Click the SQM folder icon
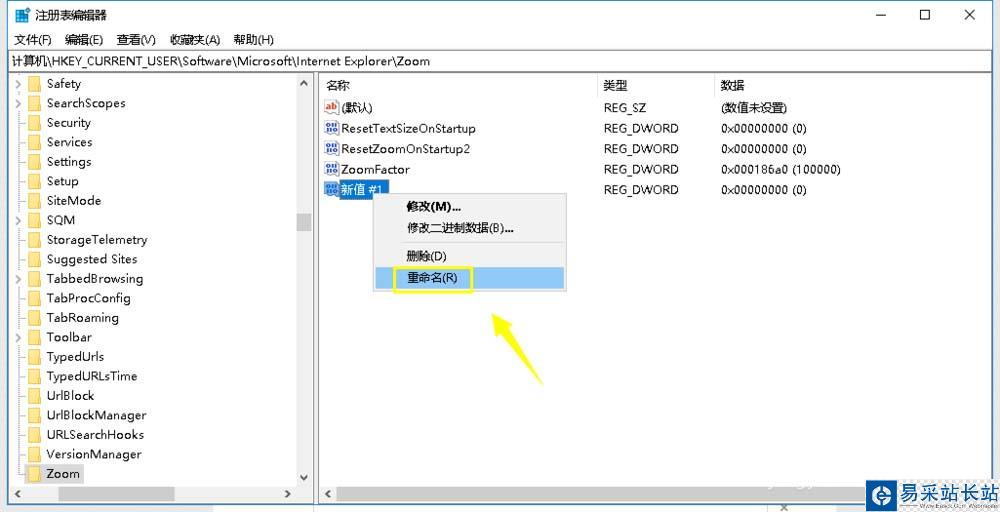 click(34, 220)
